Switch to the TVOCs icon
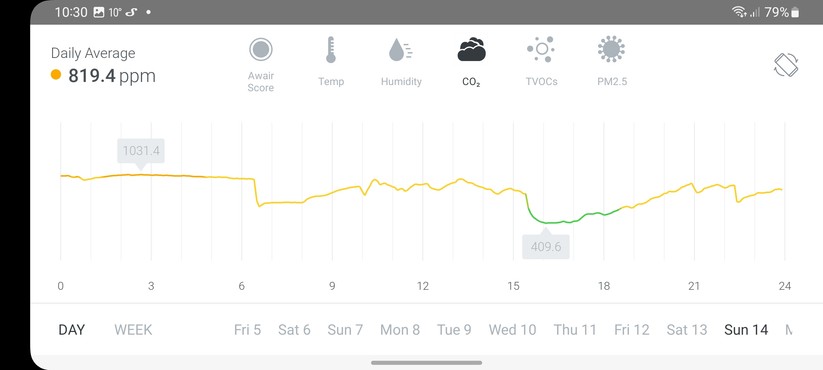Image resolution: width=823 pixels, height=370 pixels. point(541,49)
